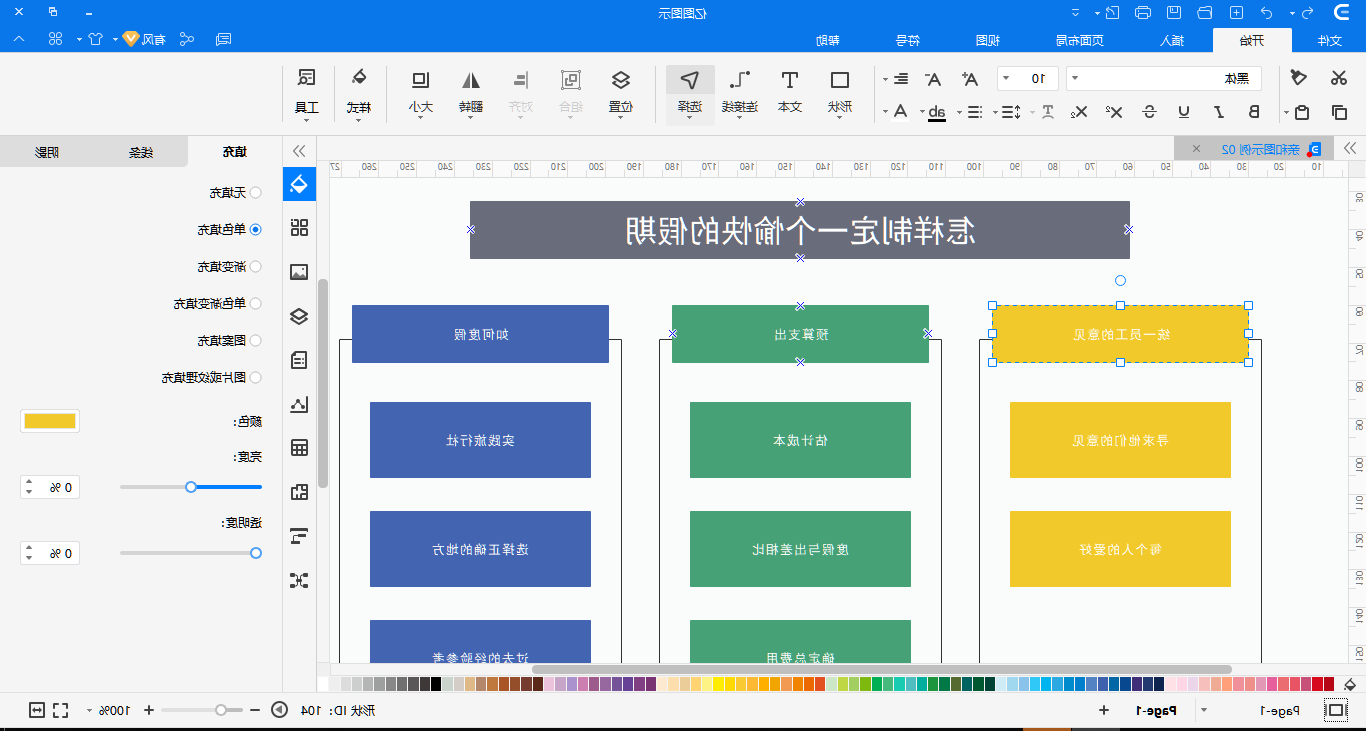Open the image sidebar panel icon
1366x731 pixels.
click(x=299, y=272)
